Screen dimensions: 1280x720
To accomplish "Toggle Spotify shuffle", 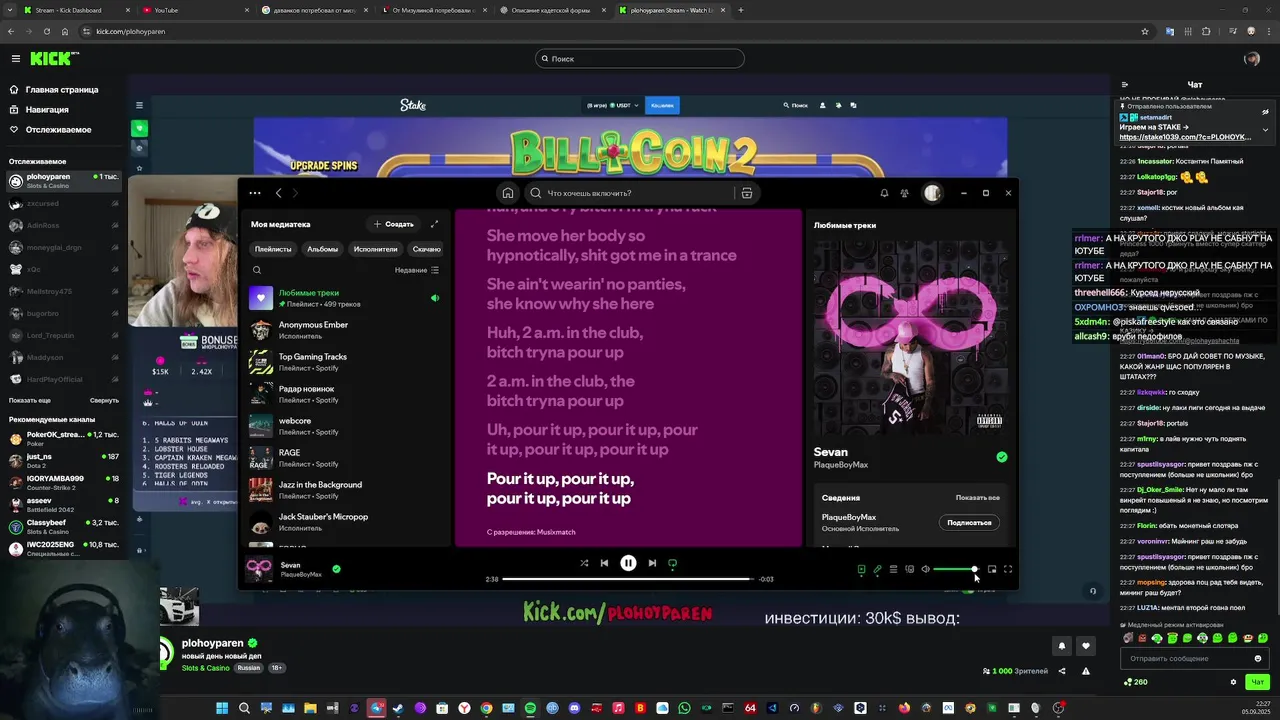I will click(584, 563).
